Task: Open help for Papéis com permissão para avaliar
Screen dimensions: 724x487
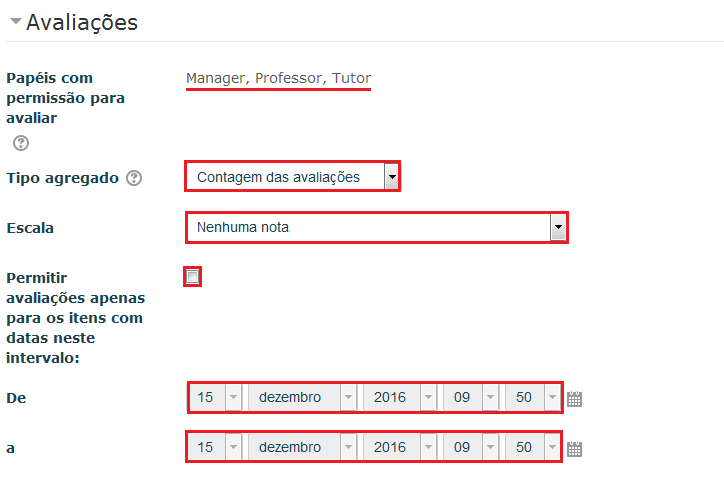Action: 21,143
